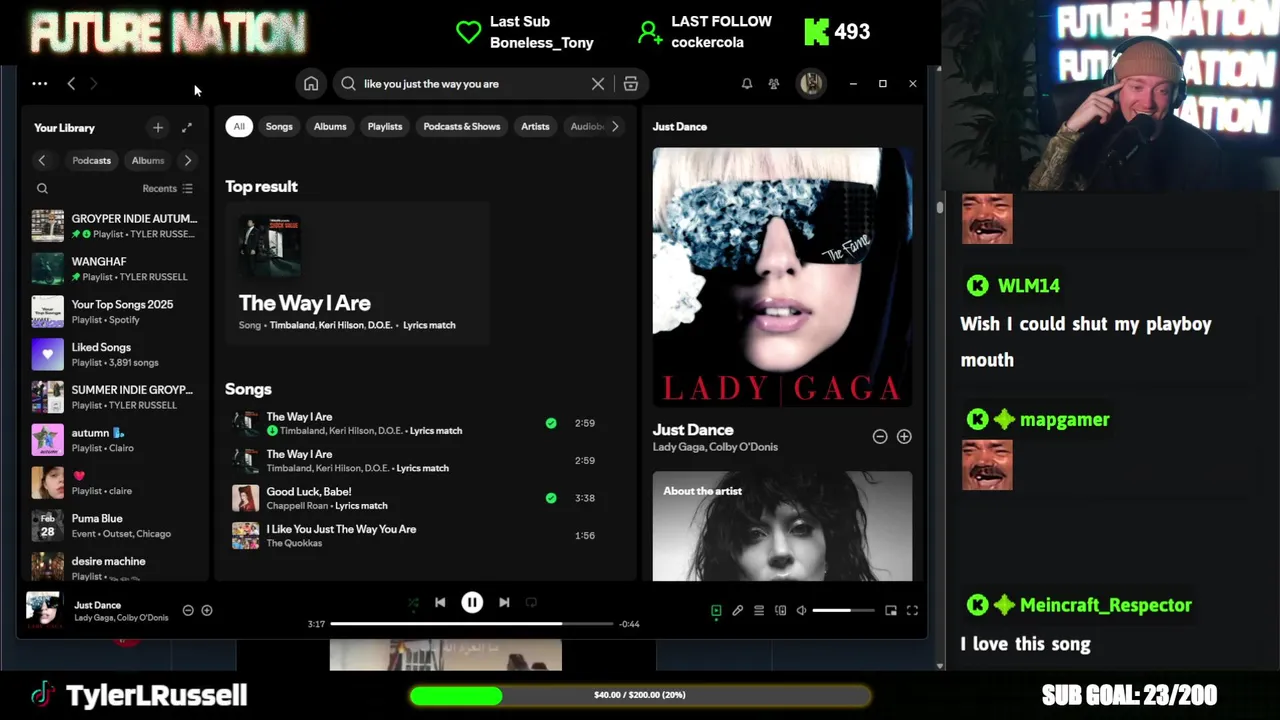Click plus icon in the bottom player bar

point(207,610)
